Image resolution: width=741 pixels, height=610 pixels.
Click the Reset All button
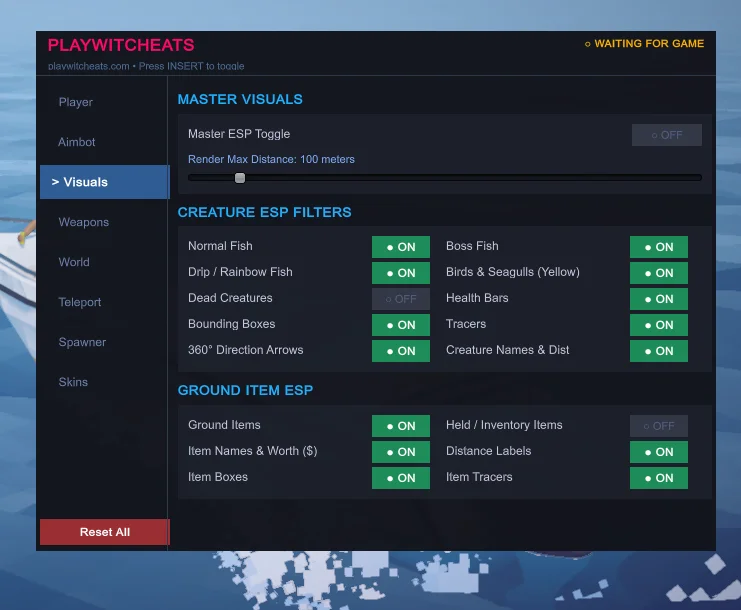tap(104, 532)
